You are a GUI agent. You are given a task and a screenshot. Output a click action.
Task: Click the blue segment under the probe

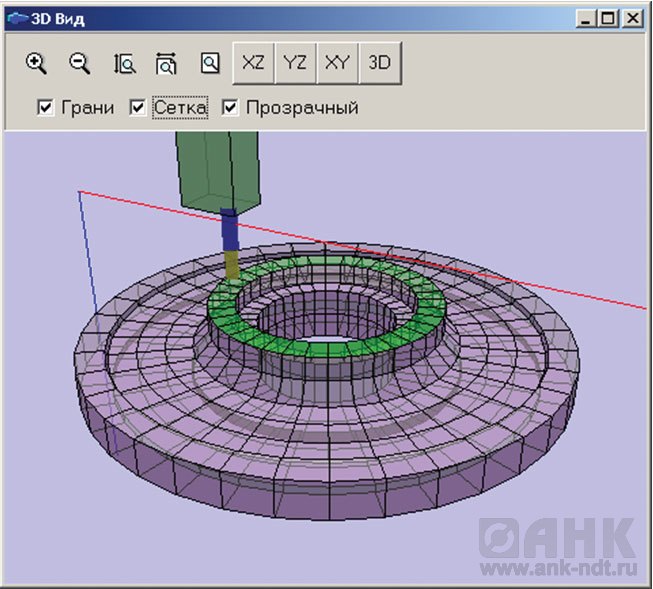230,231
